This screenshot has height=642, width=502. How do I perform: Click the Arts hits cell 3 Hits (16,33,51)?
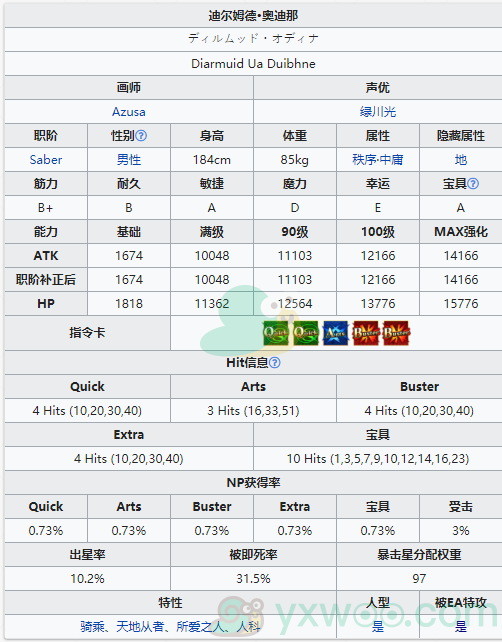point(253,411)
